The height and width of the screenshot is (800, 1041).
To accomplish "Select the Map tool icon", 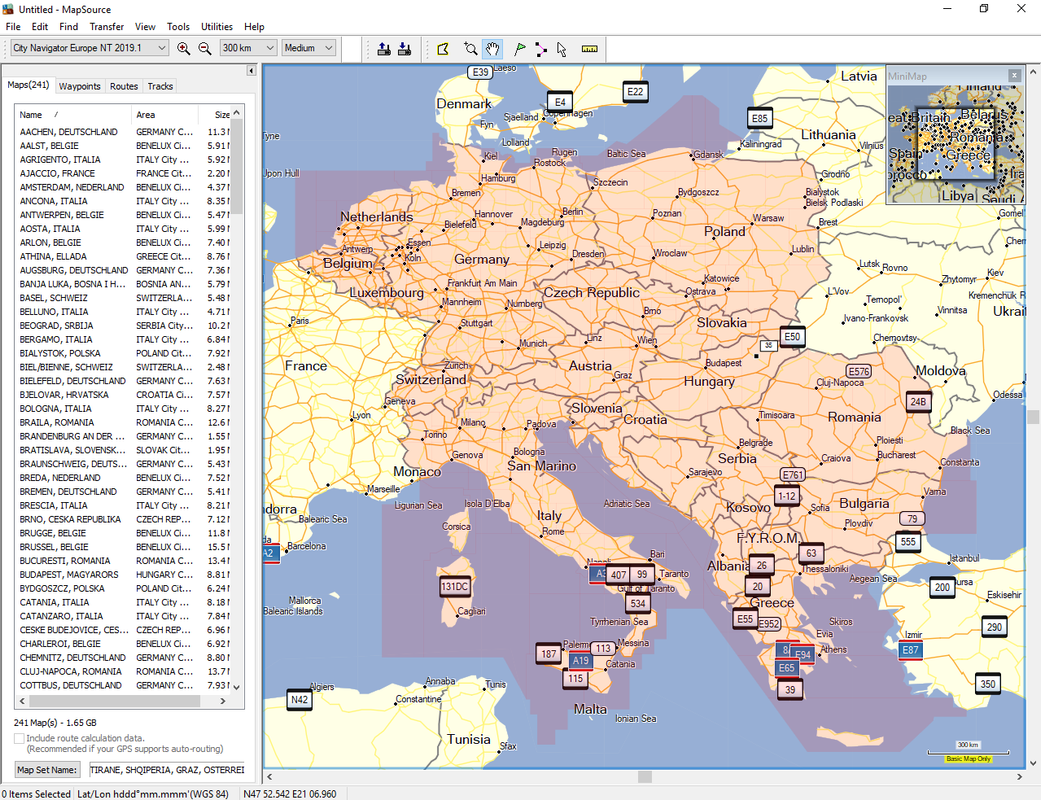I will (x=443, y=48).
